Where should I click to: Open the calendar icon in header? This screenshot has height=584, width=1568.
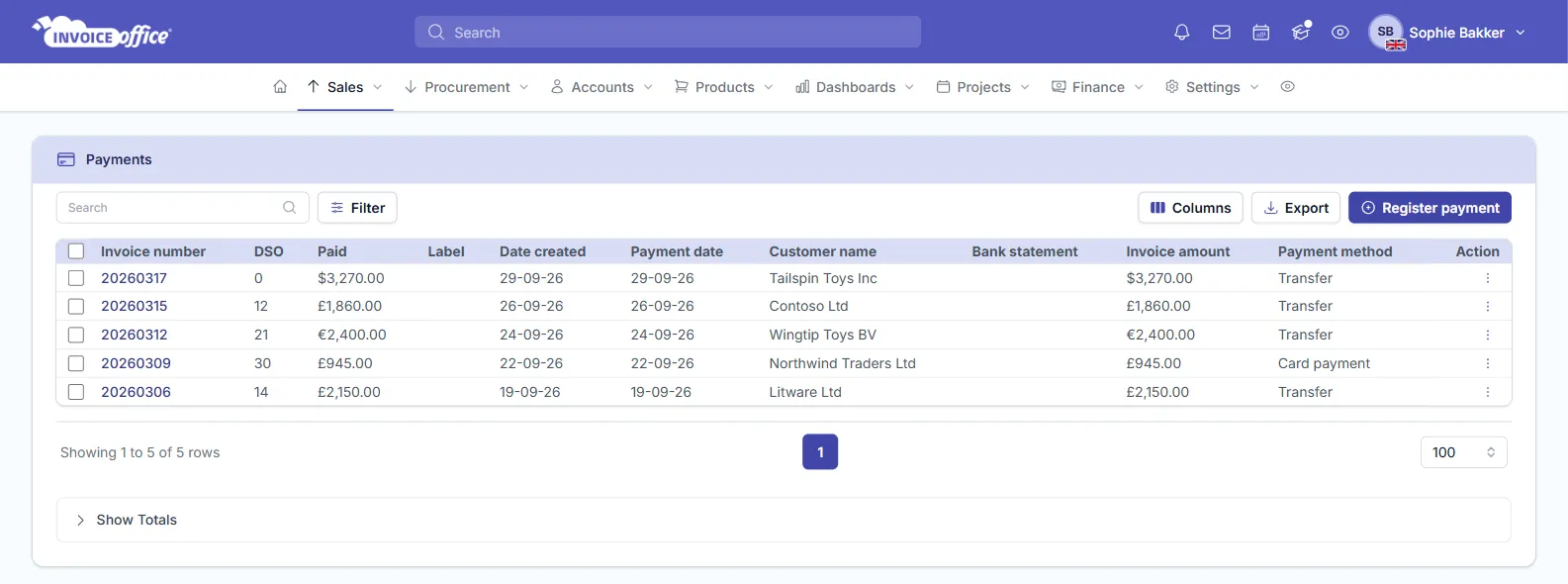pyautogui.click(x=1261, y=33)
